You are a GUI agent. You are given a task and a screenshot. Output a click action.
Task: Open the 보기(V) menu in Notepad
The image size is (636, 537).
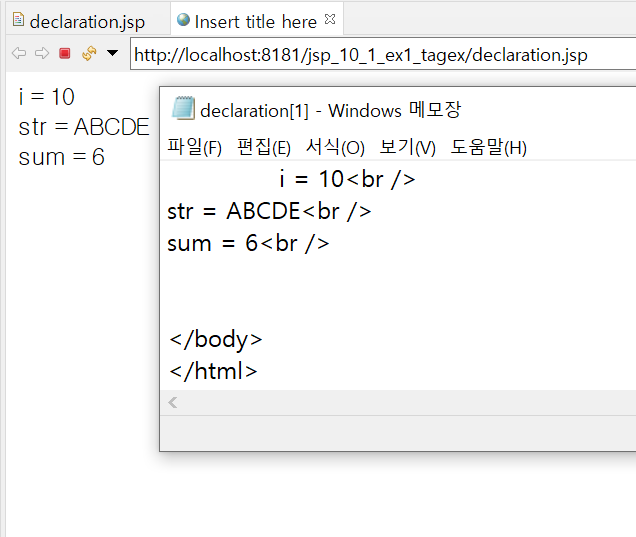407,147
